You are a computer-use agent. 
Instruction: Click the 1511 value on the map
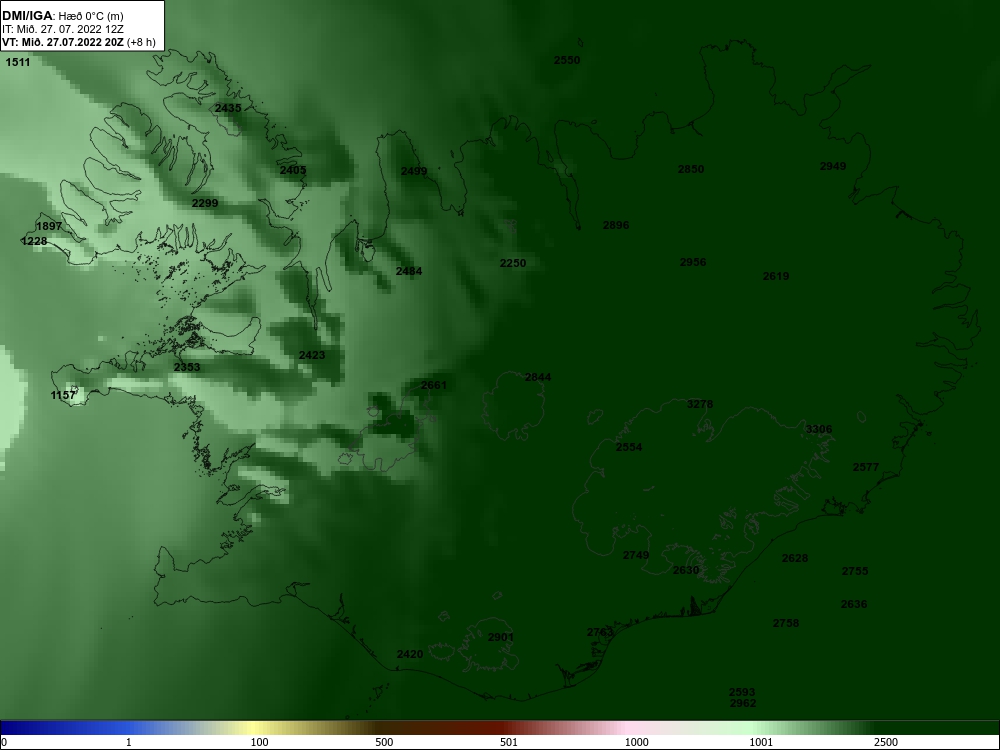(18, 62)
